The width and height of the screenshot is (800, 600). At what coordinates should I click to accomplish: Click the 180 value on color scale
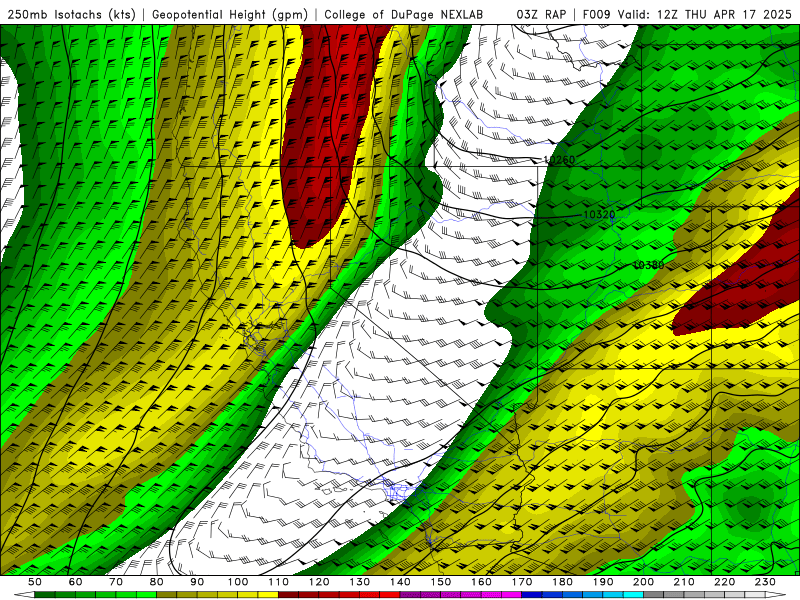pos(562,582)
